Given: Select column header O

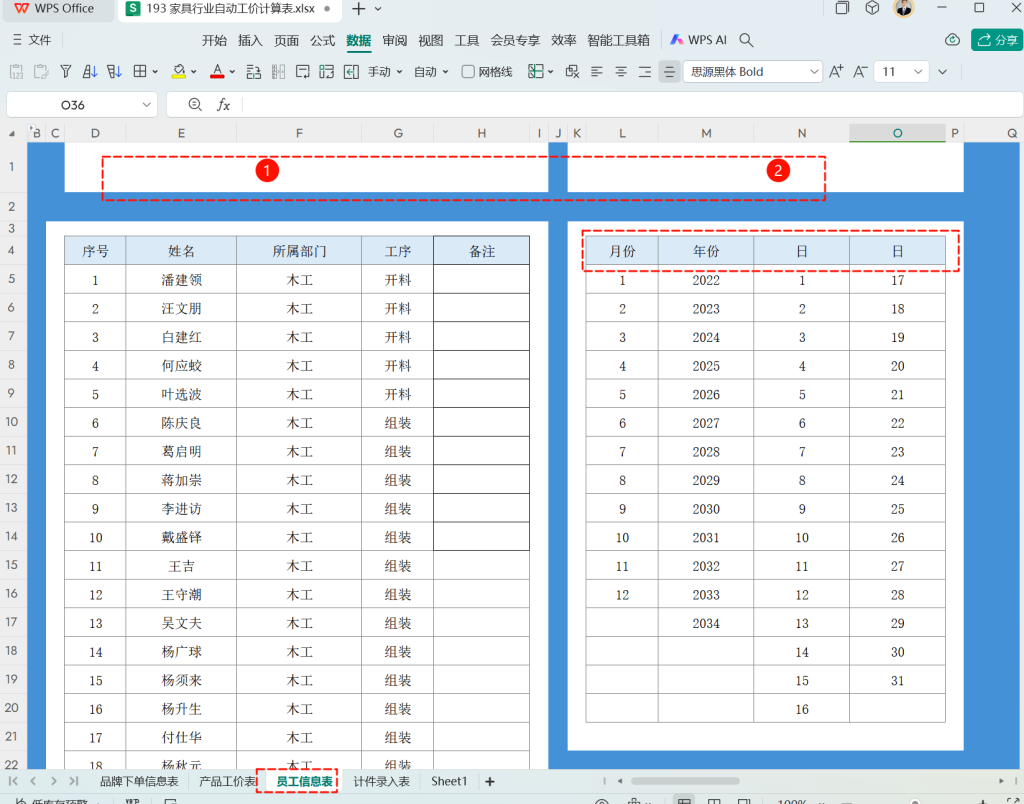Looking at the screenshot, I should [897, 133].
